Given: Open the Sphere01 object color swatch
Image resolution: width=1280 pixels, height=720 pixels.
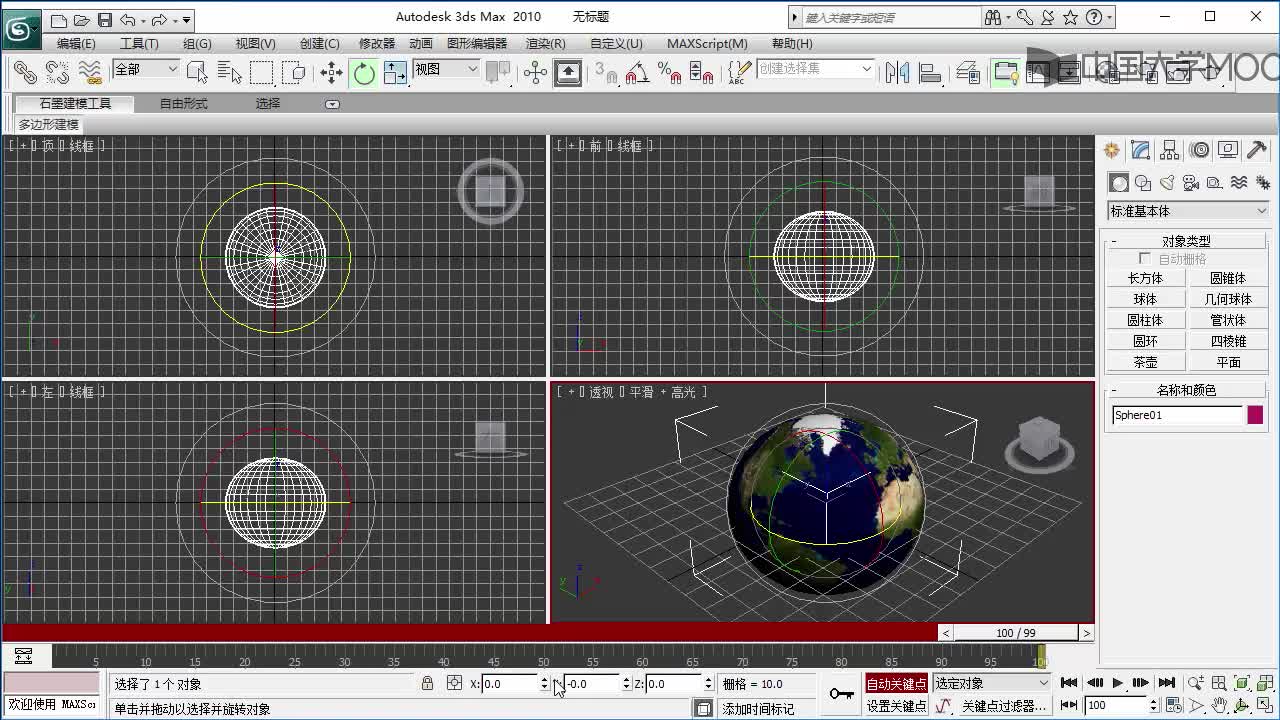Looking at the screenshot, I should [1255, 415].
